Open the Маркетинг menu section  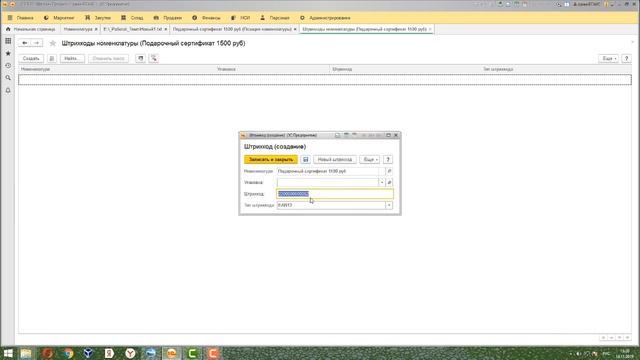pyautogui.click(x=59, y=18)
